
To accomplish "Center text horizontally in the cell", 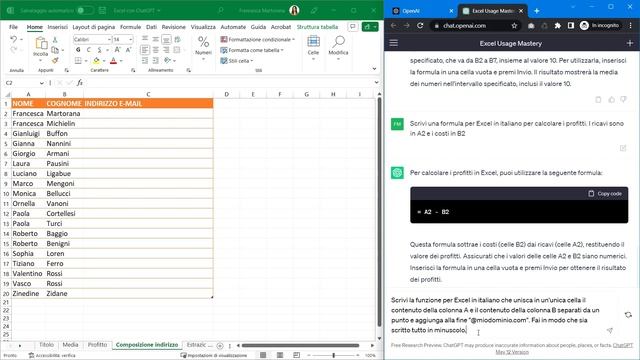I will click(156, 50).
